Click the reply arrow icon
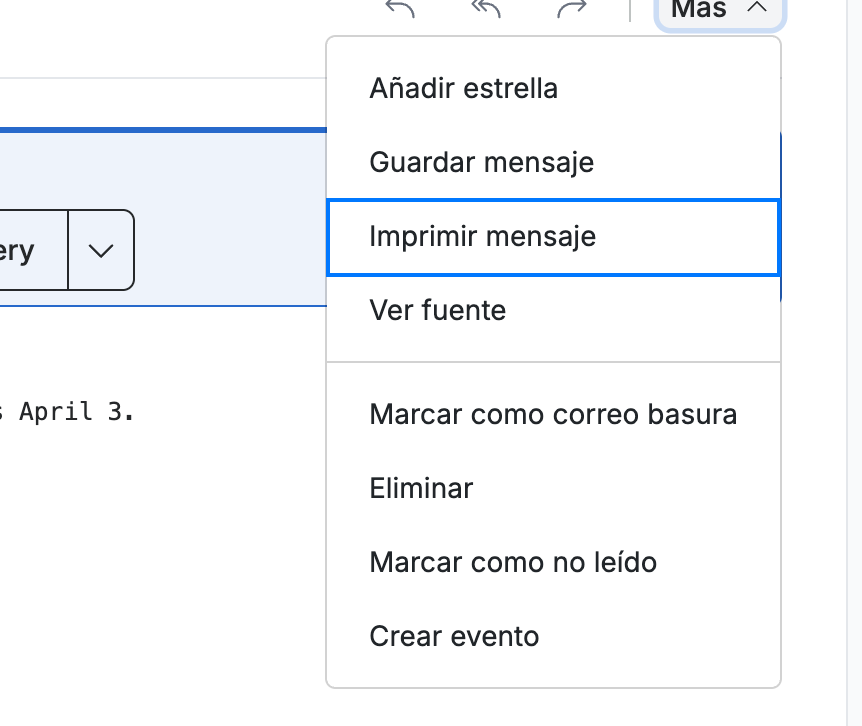 click(x=400, y=8)
